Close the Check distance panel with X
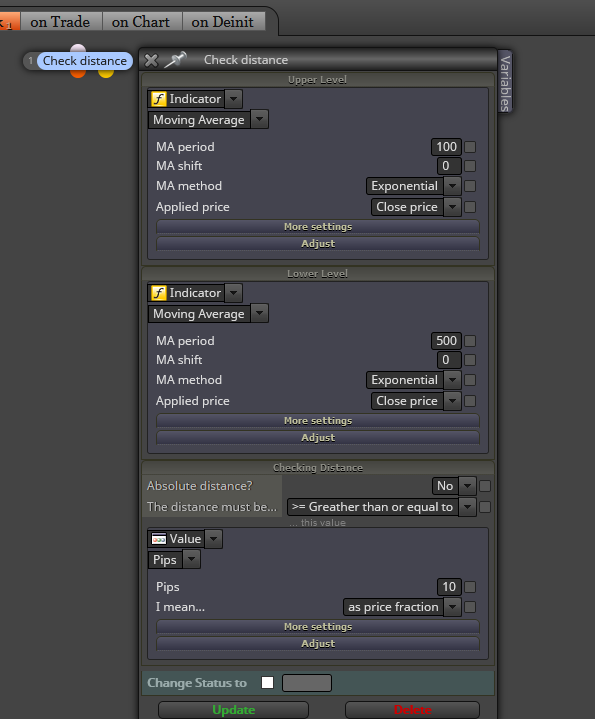595x719 pixels. [x=151, y=60]
